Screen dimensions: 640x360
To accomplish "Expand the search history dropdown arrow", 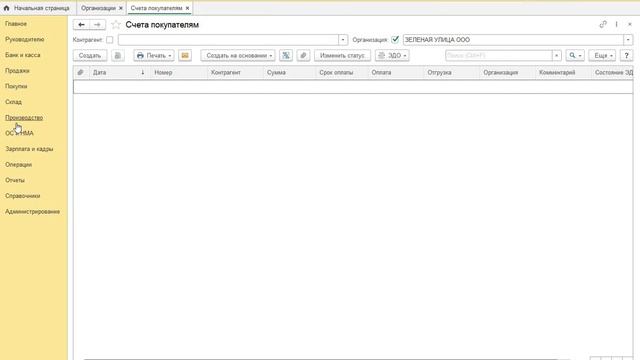I will pos(557,56).
